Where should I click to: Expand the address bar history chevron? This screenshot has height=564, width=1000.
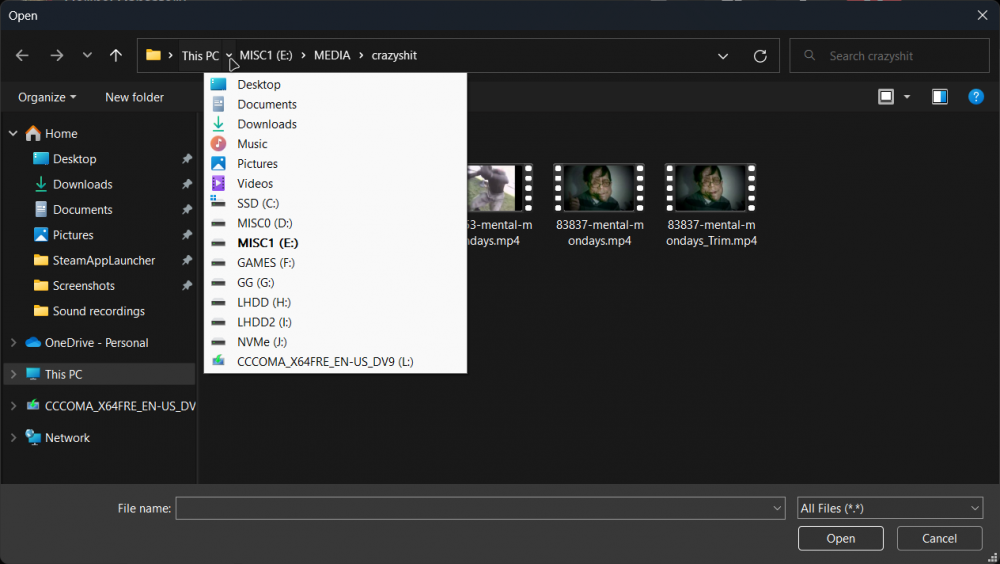point(723,56)
